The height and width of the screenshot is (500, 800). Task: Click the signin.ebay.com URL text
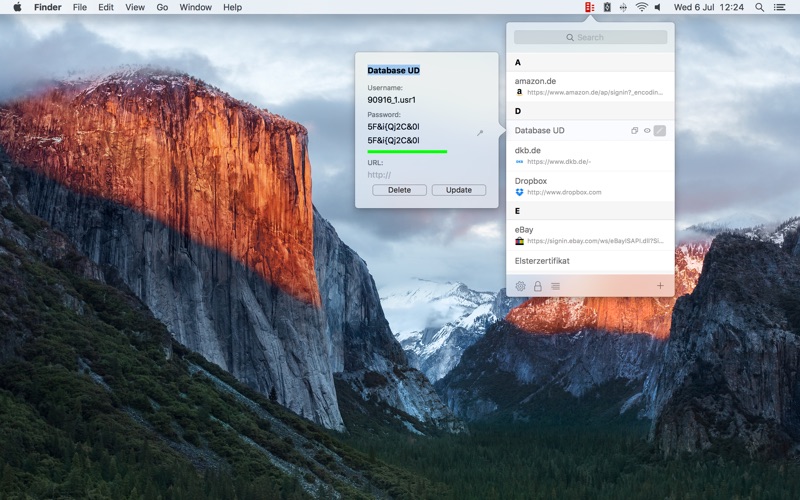click(595, 241)
